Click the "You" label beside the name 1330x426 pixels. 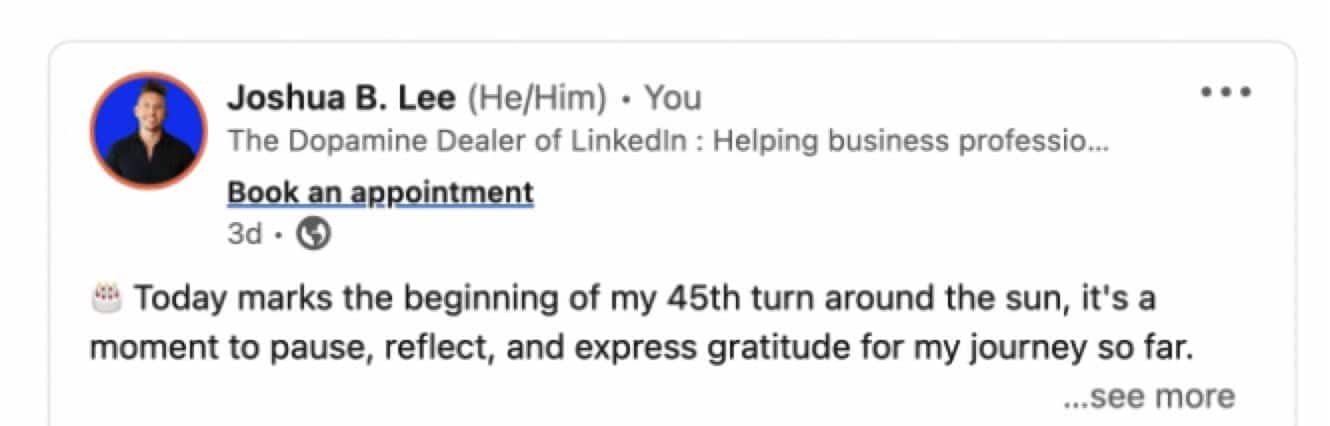coord(672,98)
